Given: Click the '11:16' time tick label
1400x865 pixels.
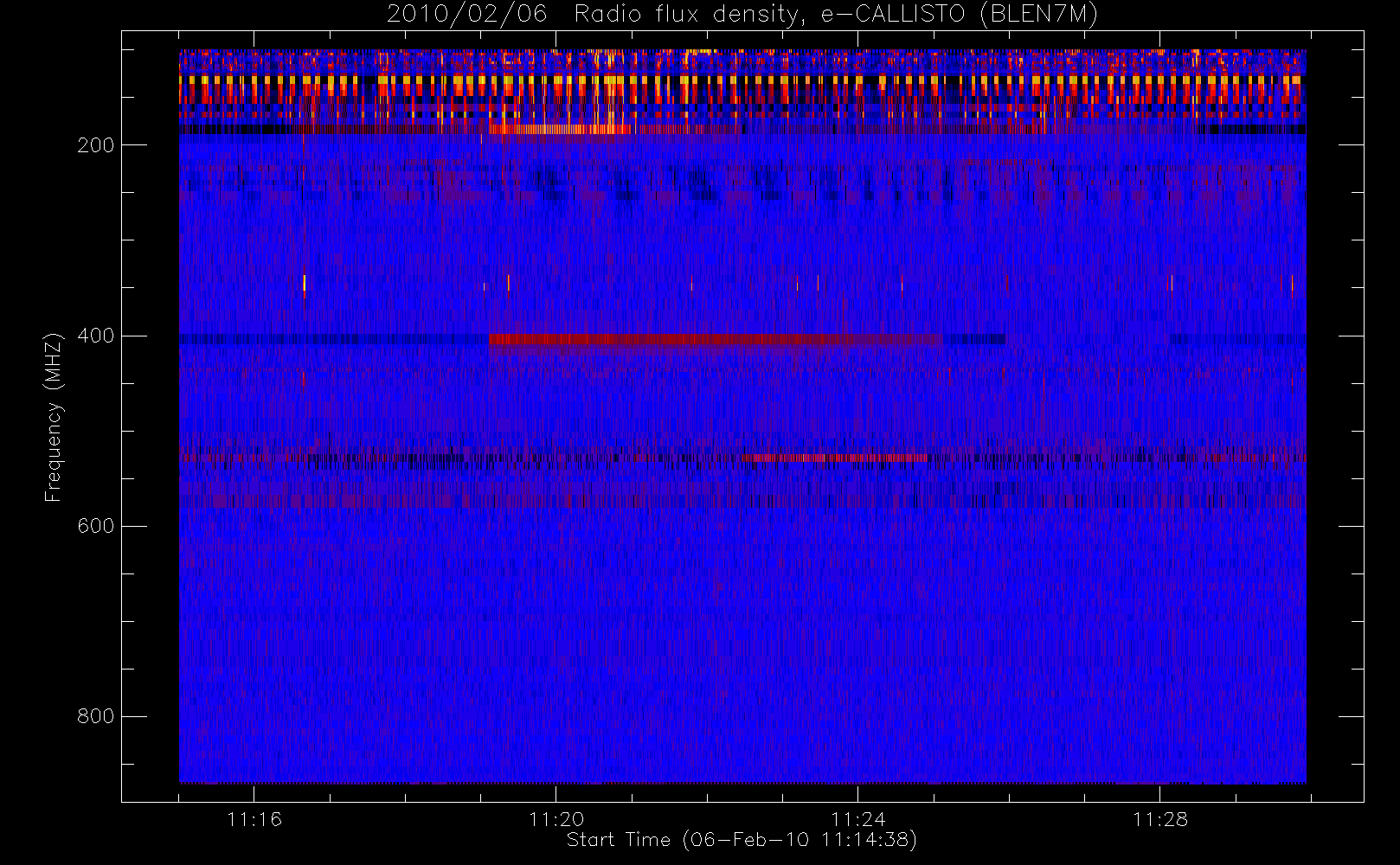Looking at the screenshot, I should (x=254, y=819).
